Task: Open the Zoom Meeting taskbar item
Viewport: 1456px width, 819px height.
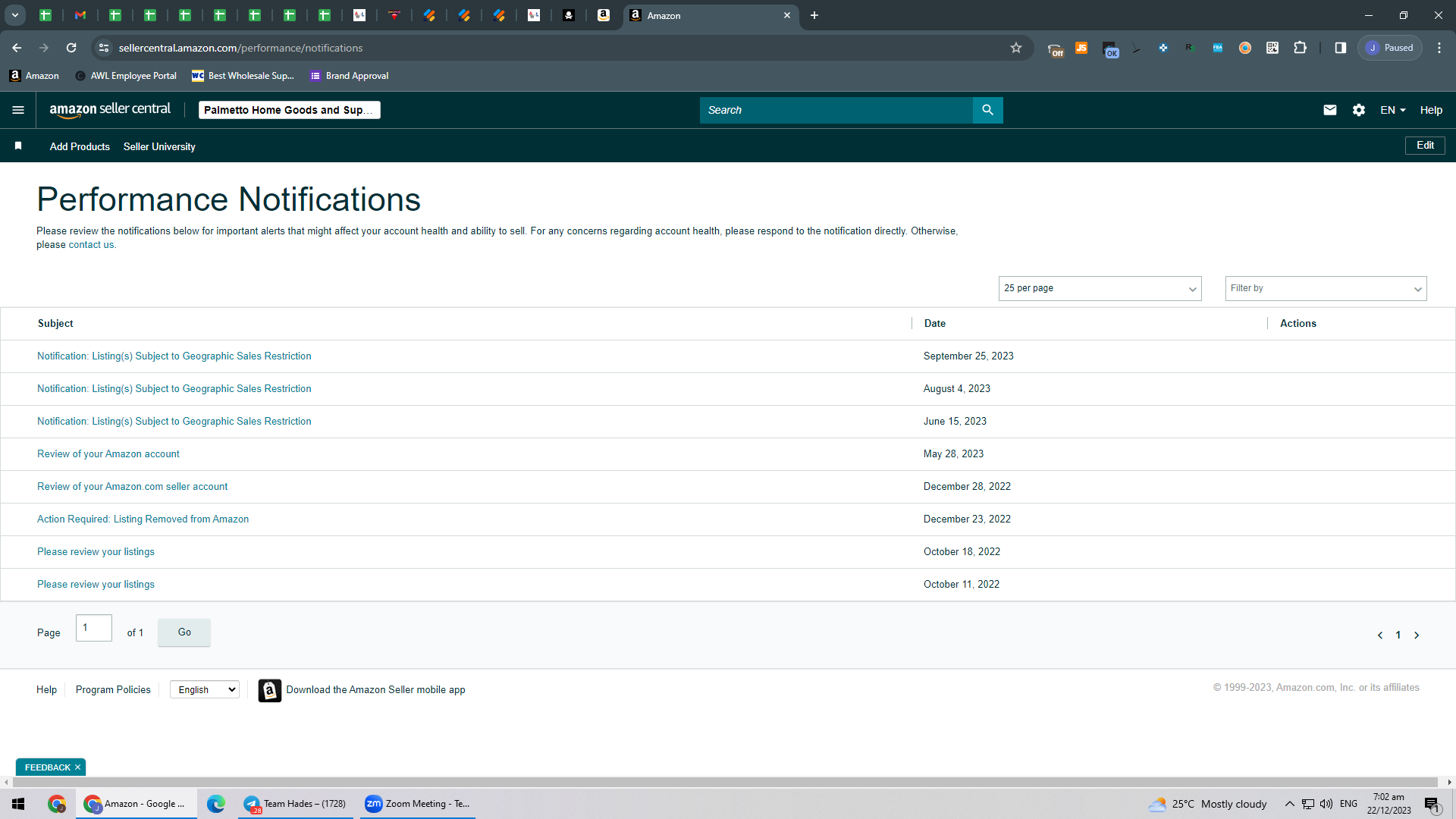Action: 417,804
